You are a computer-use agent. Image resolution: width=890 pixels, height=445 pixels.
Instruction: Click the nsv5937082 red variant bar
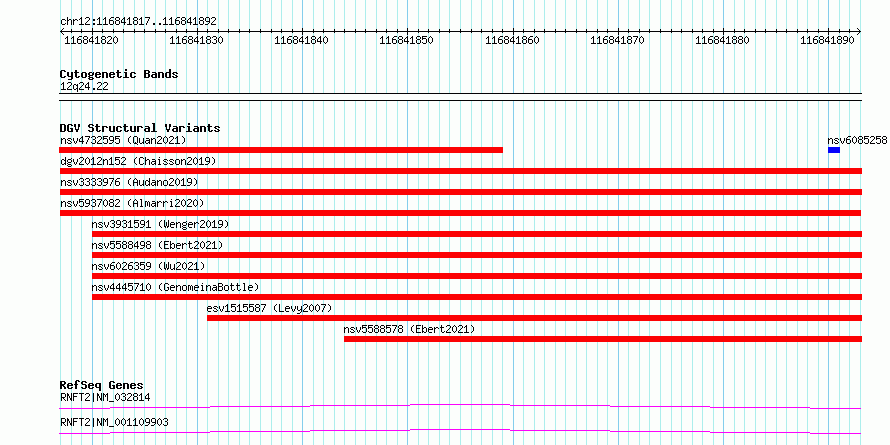tap(460, 213)
